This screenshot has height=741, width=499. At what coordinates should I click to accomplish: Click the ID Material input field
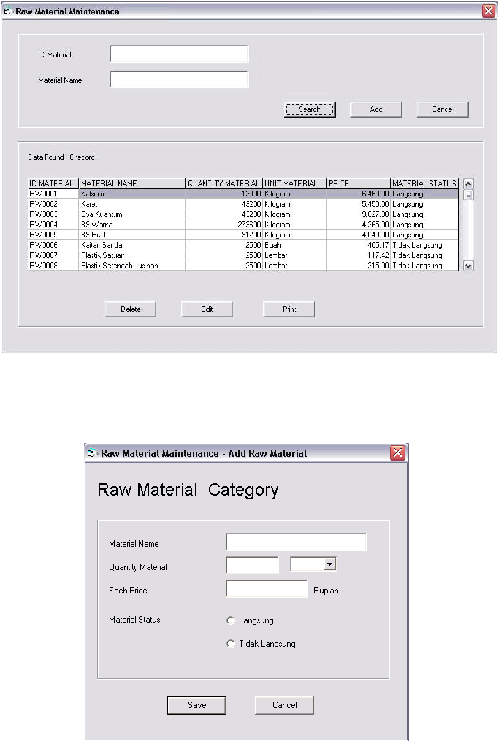point(179,54)
